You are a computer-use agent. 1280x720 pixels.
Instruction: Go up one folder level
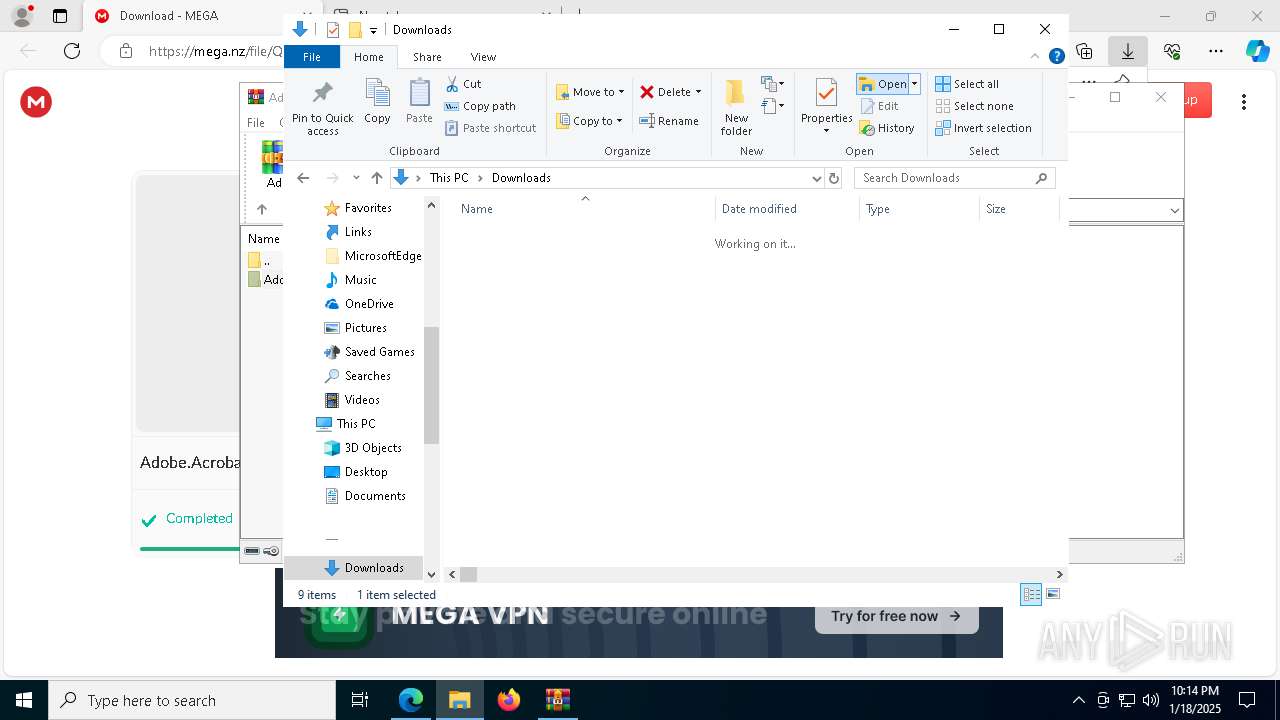pos(376,178)
